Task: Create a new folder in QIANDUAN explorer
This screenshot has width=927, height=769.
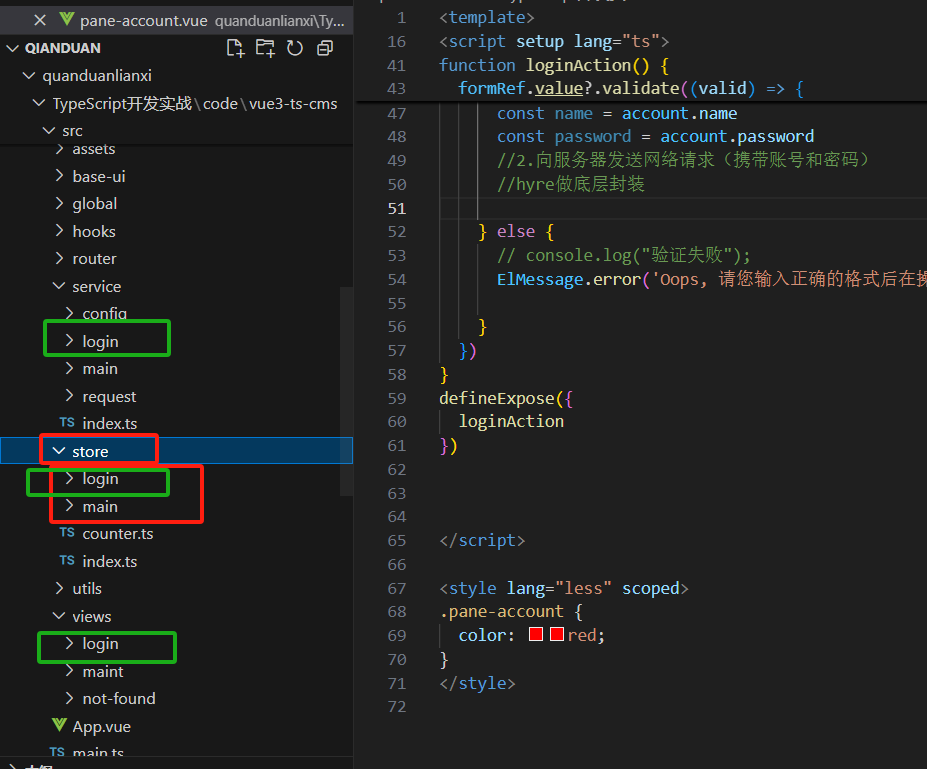Action: (x=265, y=48)
